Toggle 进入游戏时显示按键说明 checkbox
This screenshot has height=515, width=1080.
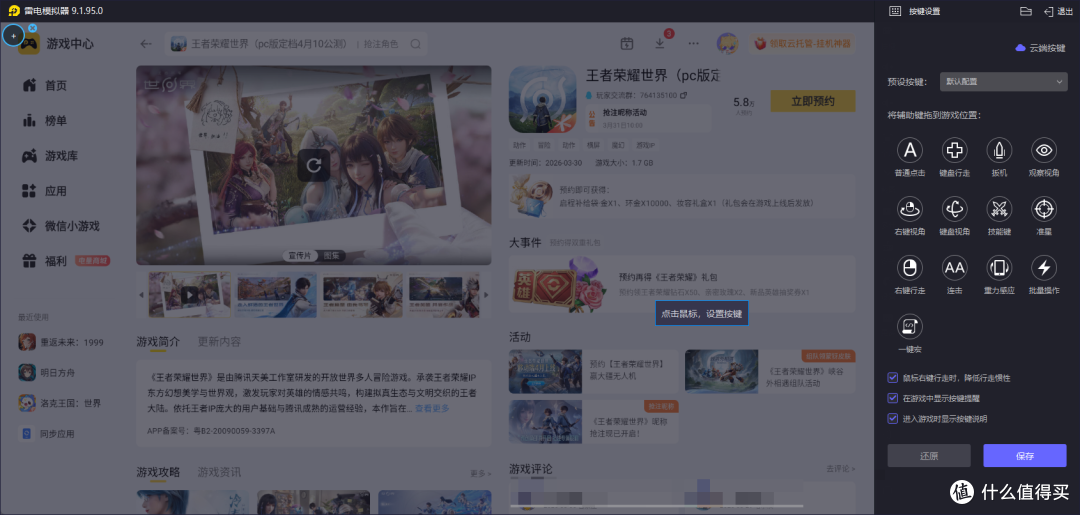pos(893,419)
